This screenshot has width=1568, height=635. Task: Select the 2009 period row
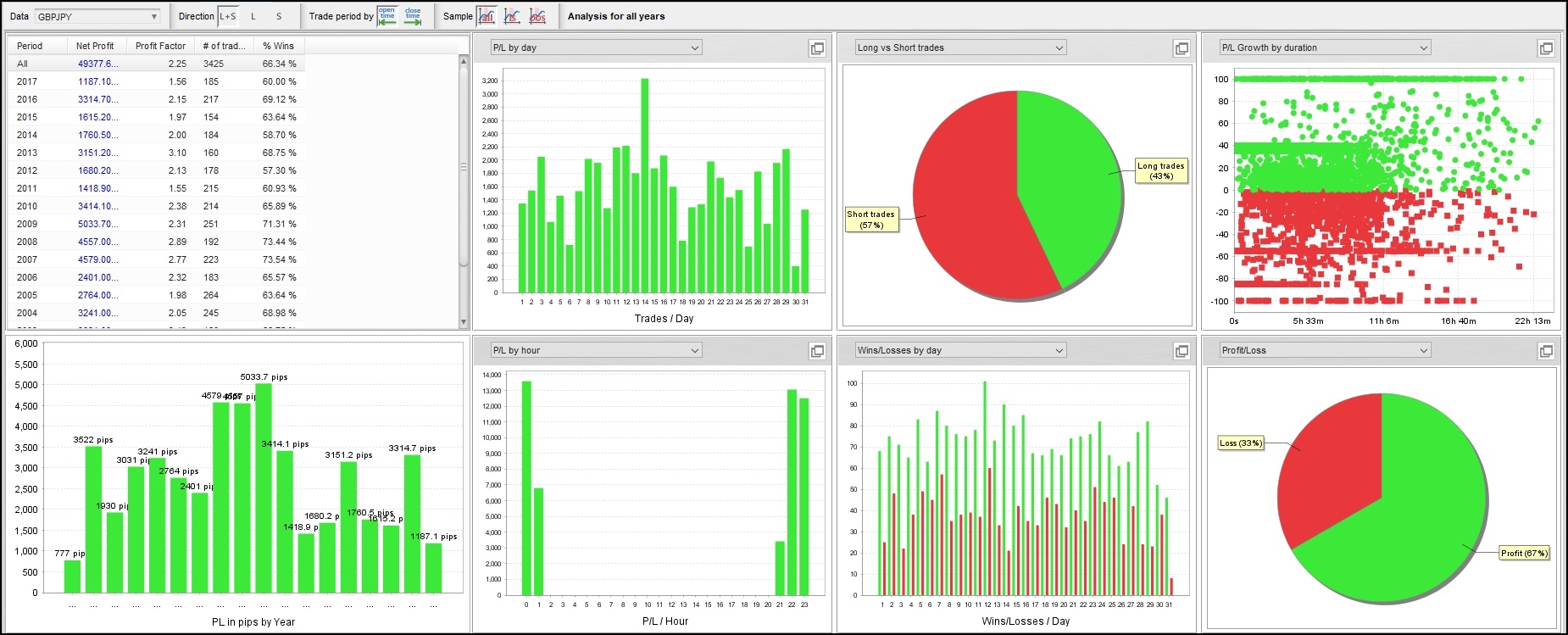(x=157, y=224)
